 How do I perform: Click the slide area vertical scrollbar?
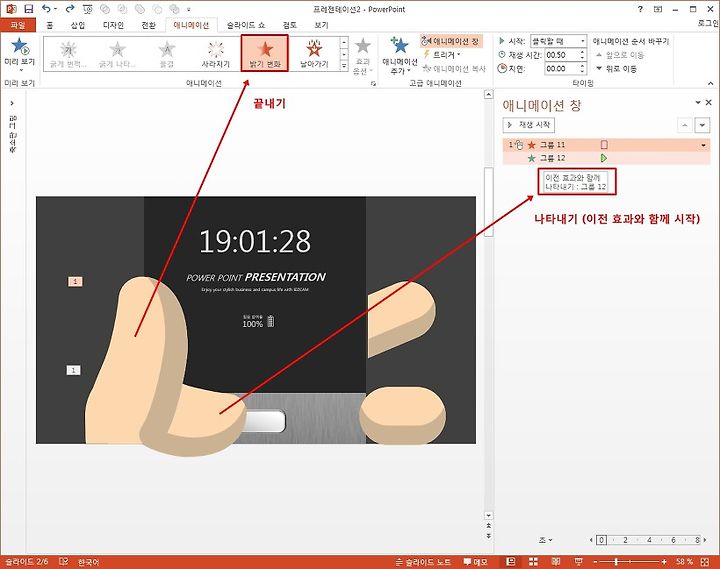coord(489,202)
